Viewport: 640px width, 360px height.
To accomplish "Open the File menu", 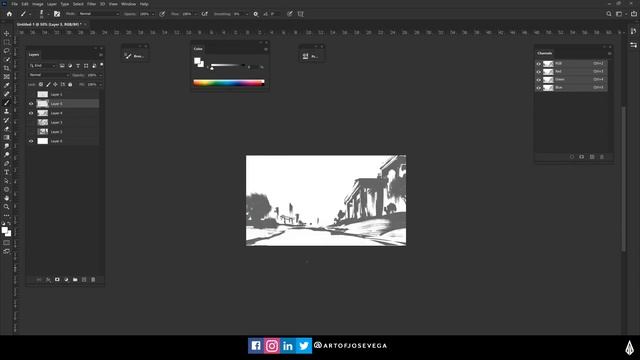I will [x=15, y=4].
